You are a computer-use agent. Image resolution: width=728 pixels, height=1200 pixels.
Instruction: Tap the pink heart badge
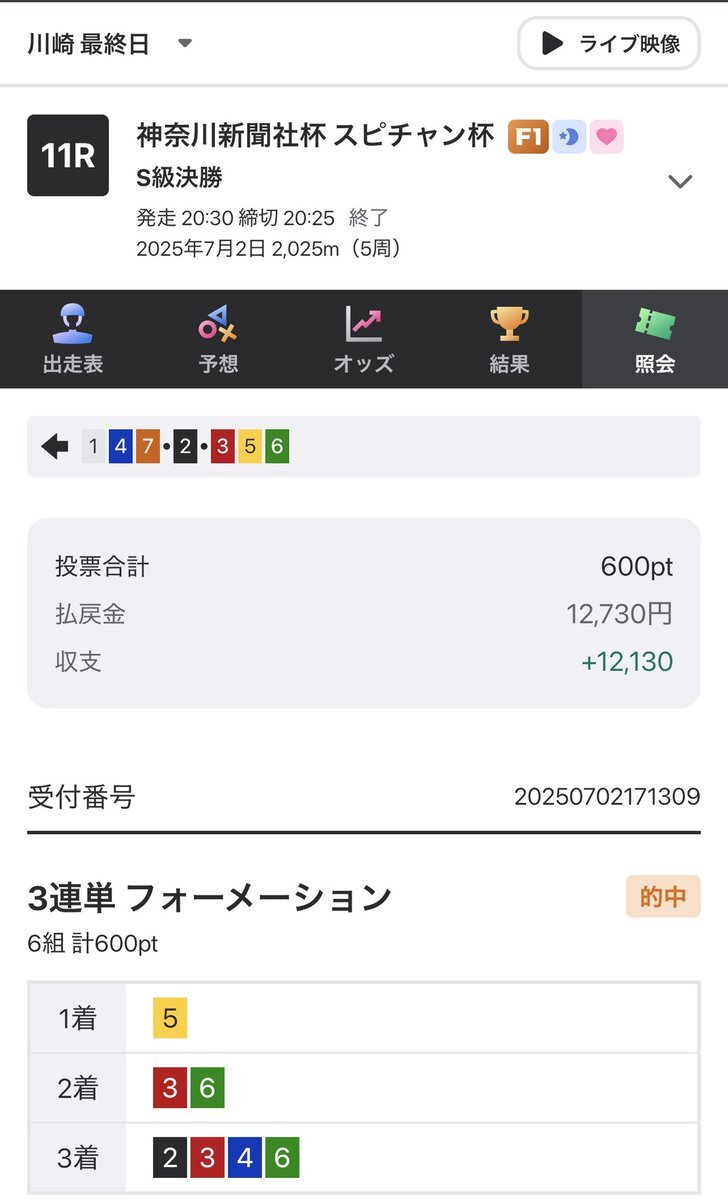tap(606, 136)
